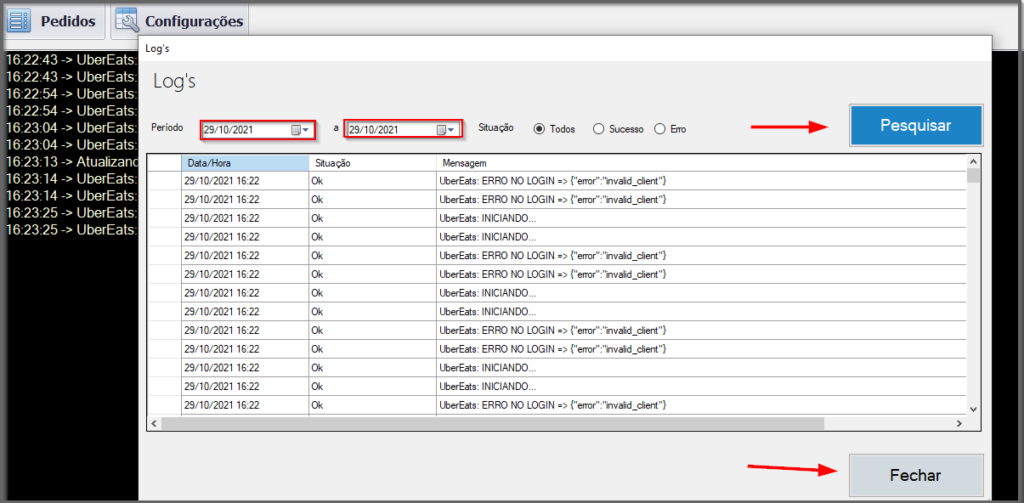The width and height of the screenshot is (1024, 503).
Task: Click the Situação column header
Action: pos(370,162)
